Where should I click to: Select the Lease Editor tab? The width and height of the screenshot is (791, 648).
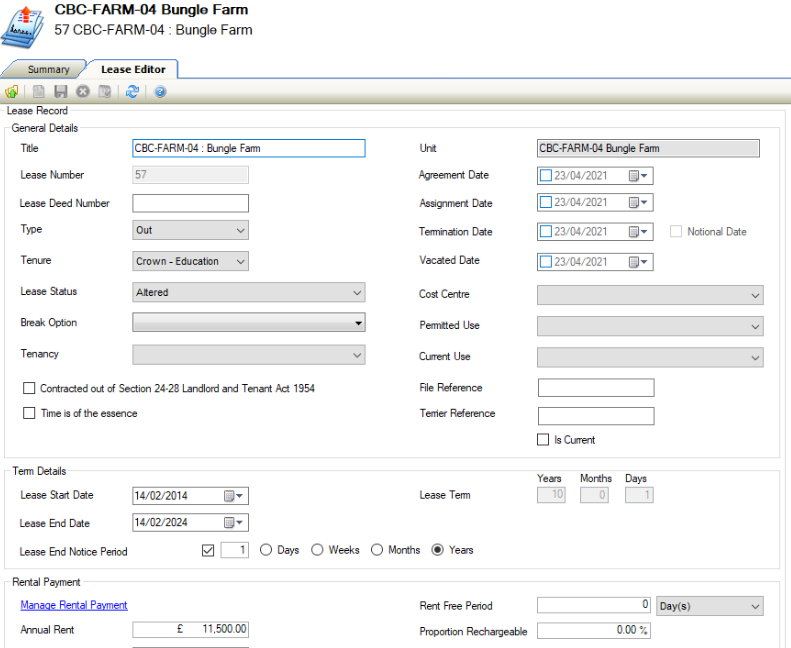[x=132, y=70]
